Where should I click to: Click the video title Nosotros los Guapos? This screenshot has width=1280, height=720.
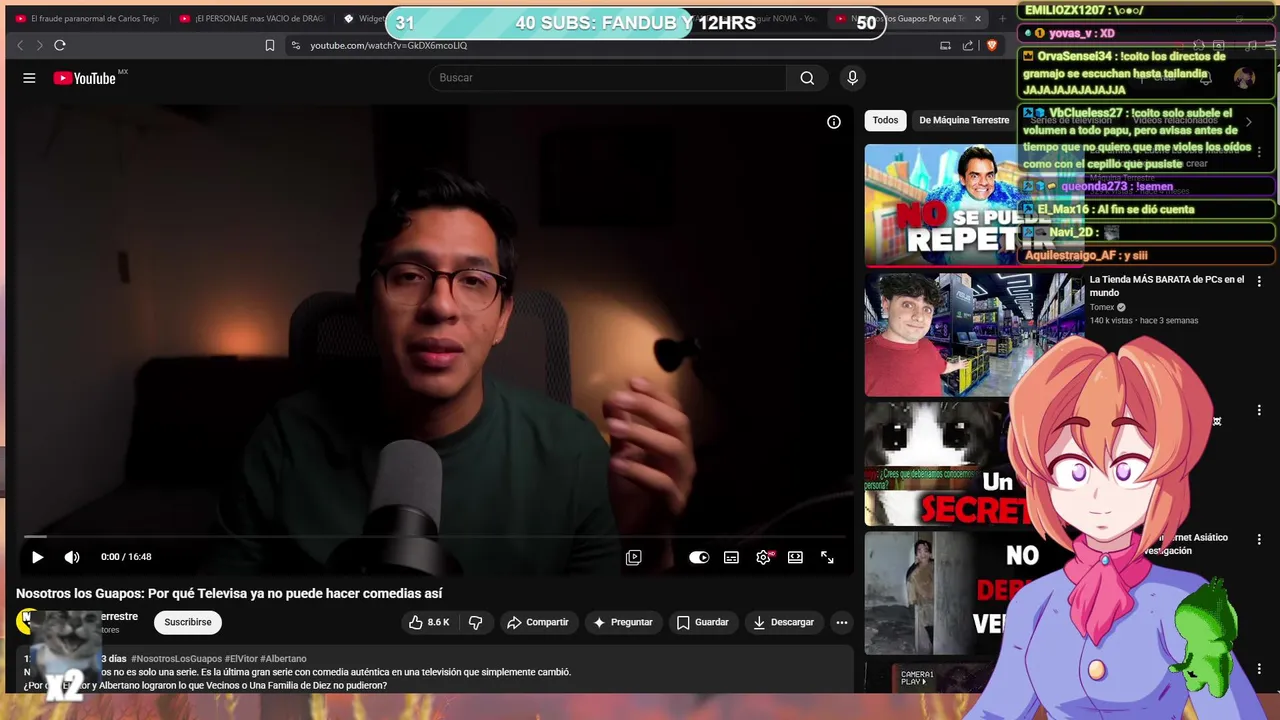[229, 594]
